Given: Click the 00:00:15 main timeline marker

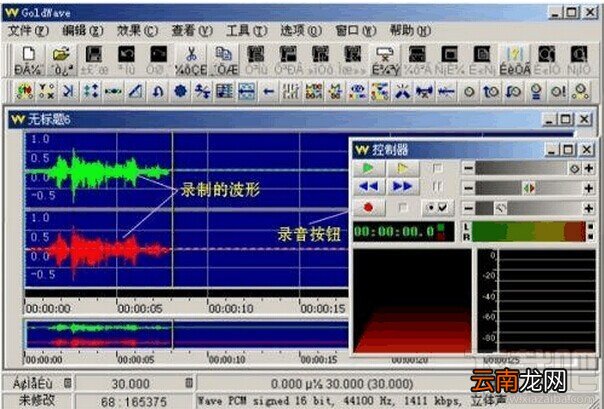Looking at the screenshot, I should [x=322, y=308].
